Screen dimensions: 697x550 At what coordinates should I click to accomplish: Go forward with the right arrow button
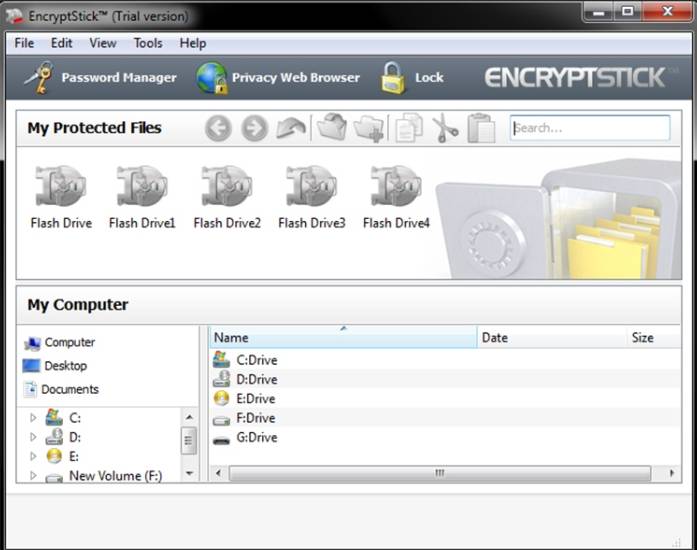point(255,128)
